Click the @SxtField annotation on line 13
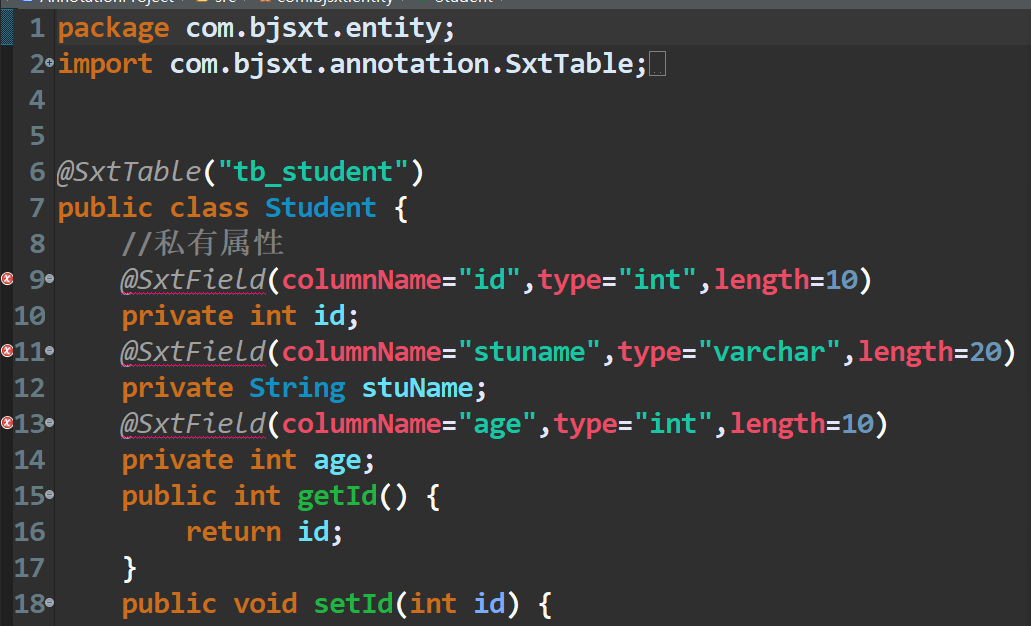 click(193, 423)
